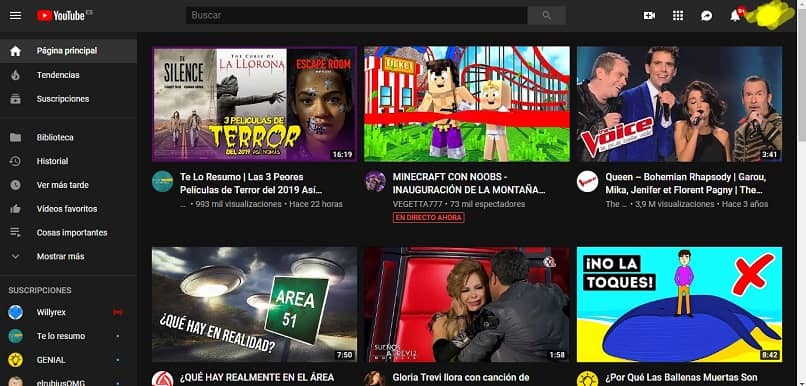Click VEGETTA777 channel name
The height and width of the screenshot is (386, 806).
417,204
